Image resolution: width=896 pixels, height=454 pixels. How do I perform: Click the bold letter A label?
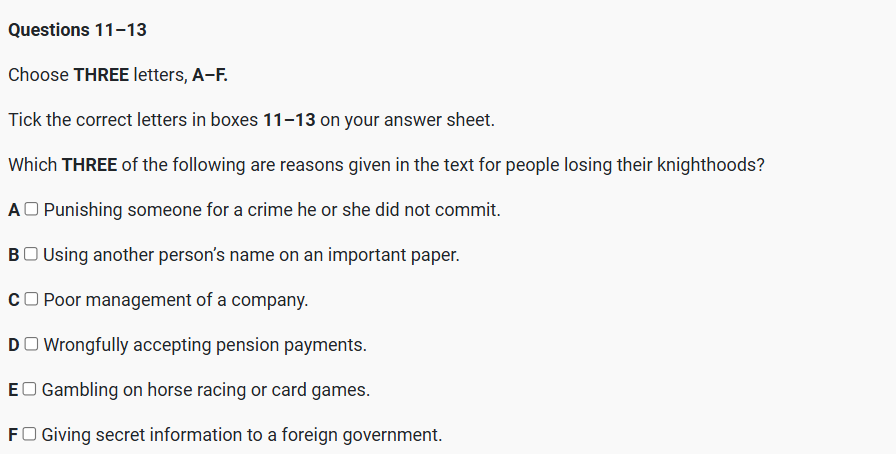(x=14, y=210)
